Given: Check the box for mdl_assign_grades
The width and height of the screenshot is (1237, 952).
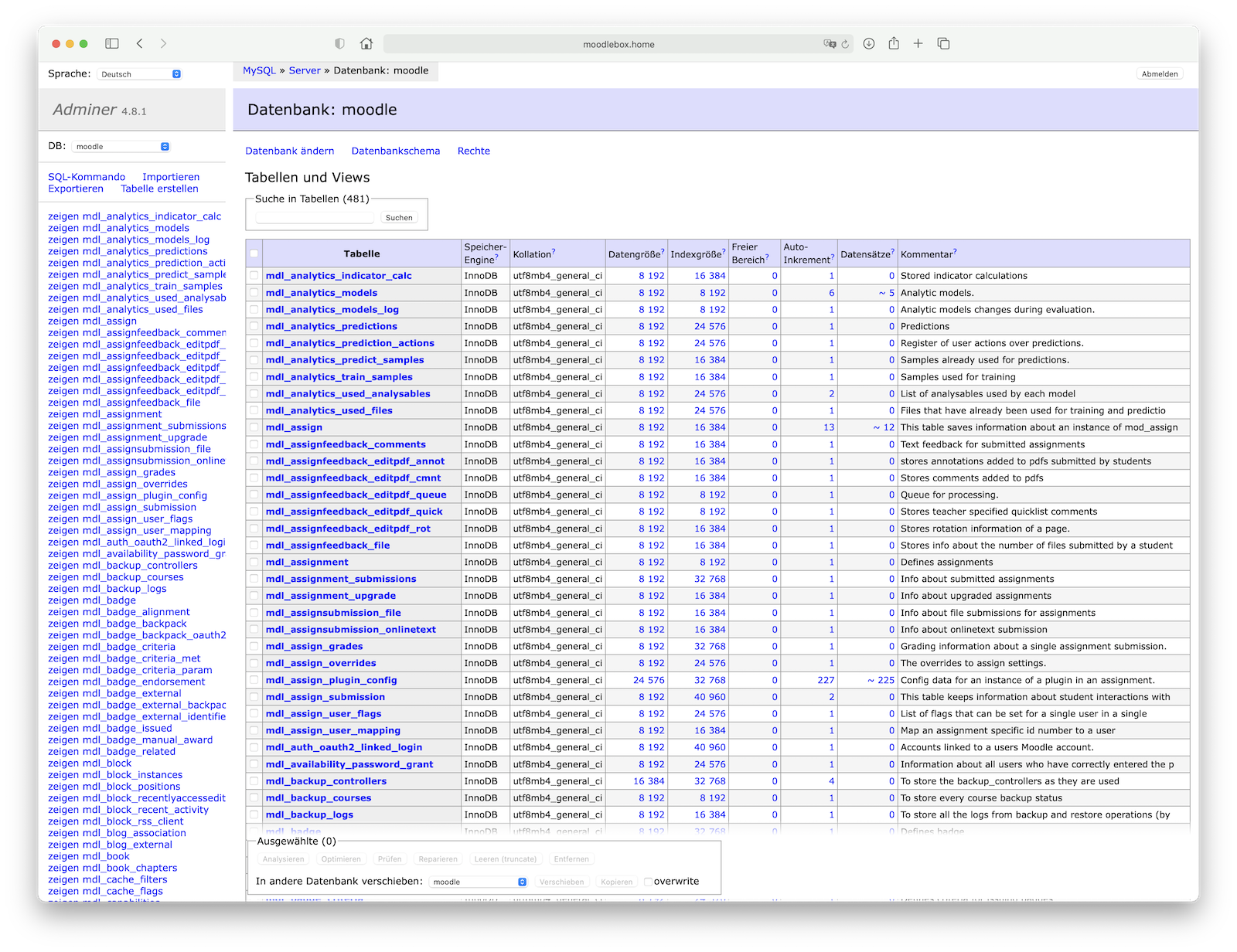Looking at the screenshot, I should [254, 646].
